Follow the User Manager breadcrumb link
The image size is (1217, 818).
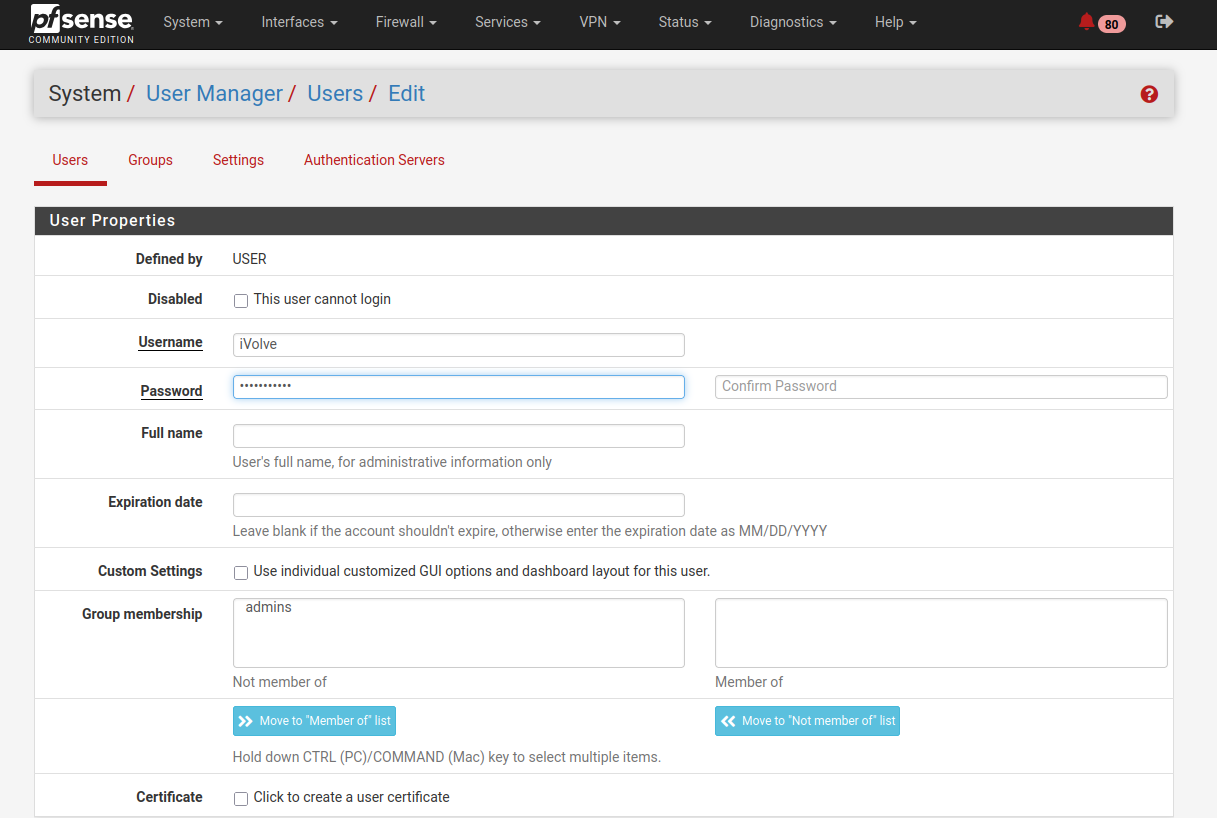click(x=214, y=94)
